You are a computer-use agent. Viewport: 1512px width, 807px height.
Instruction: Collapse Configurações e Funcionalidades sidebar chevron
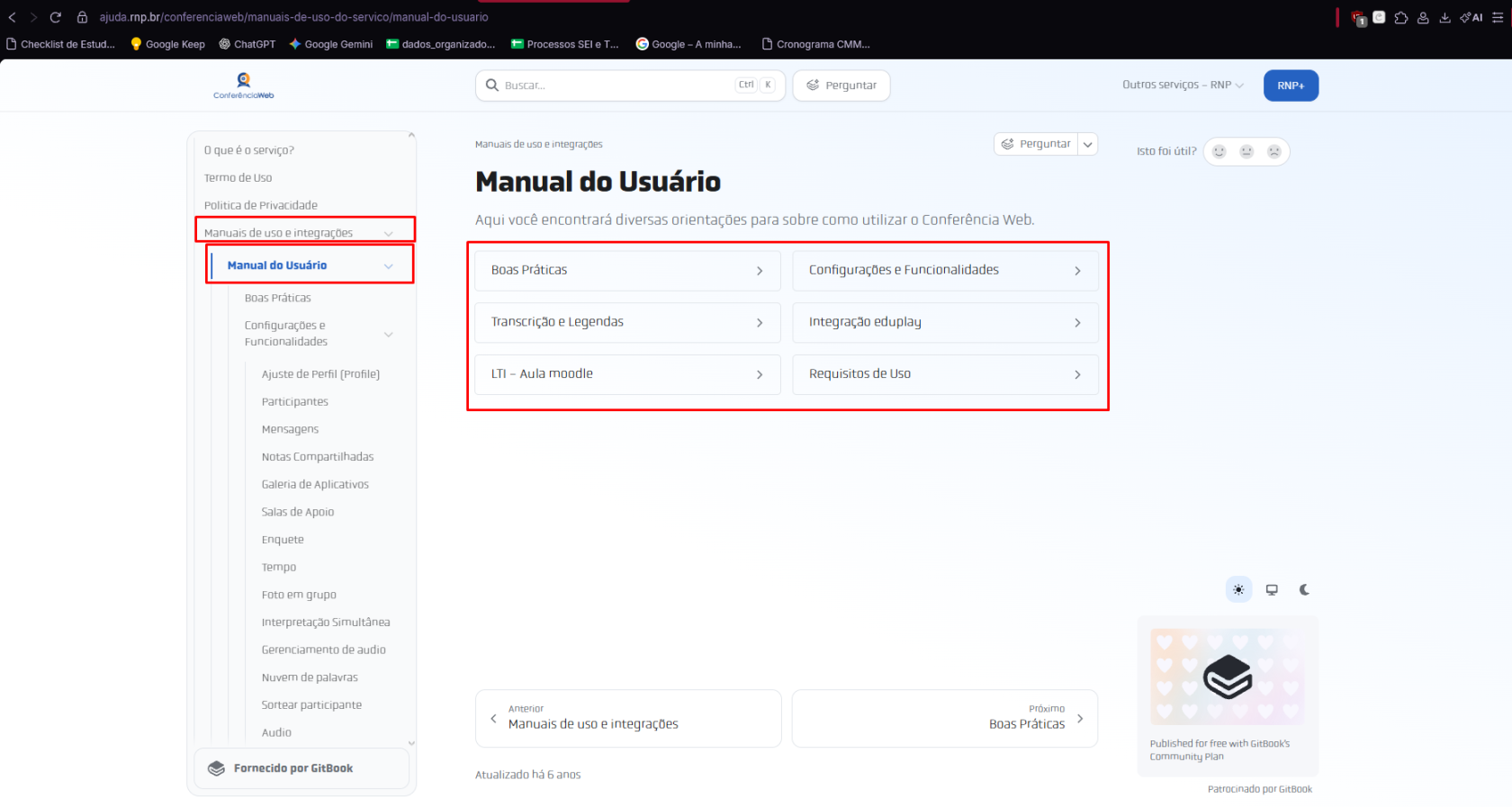(x=389, y=334)
